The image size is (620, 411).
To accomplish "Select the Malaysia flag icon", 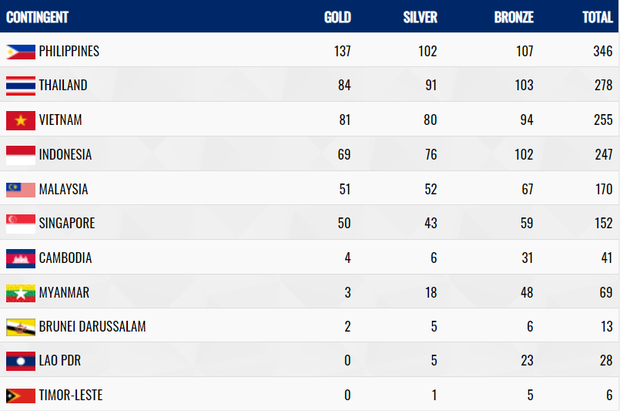I will 21,189.
